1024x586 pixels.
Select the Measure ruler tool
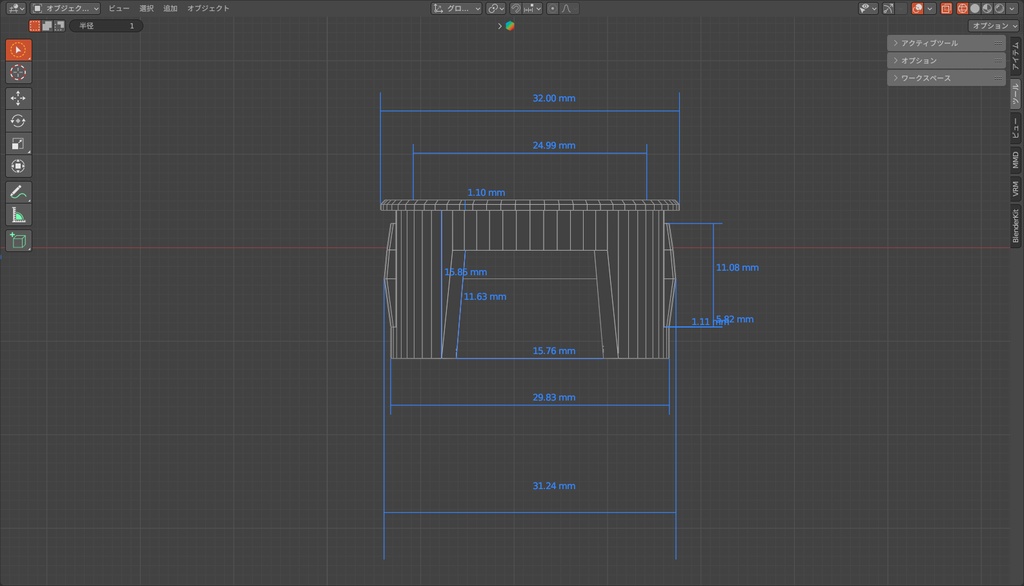point(18,215)
